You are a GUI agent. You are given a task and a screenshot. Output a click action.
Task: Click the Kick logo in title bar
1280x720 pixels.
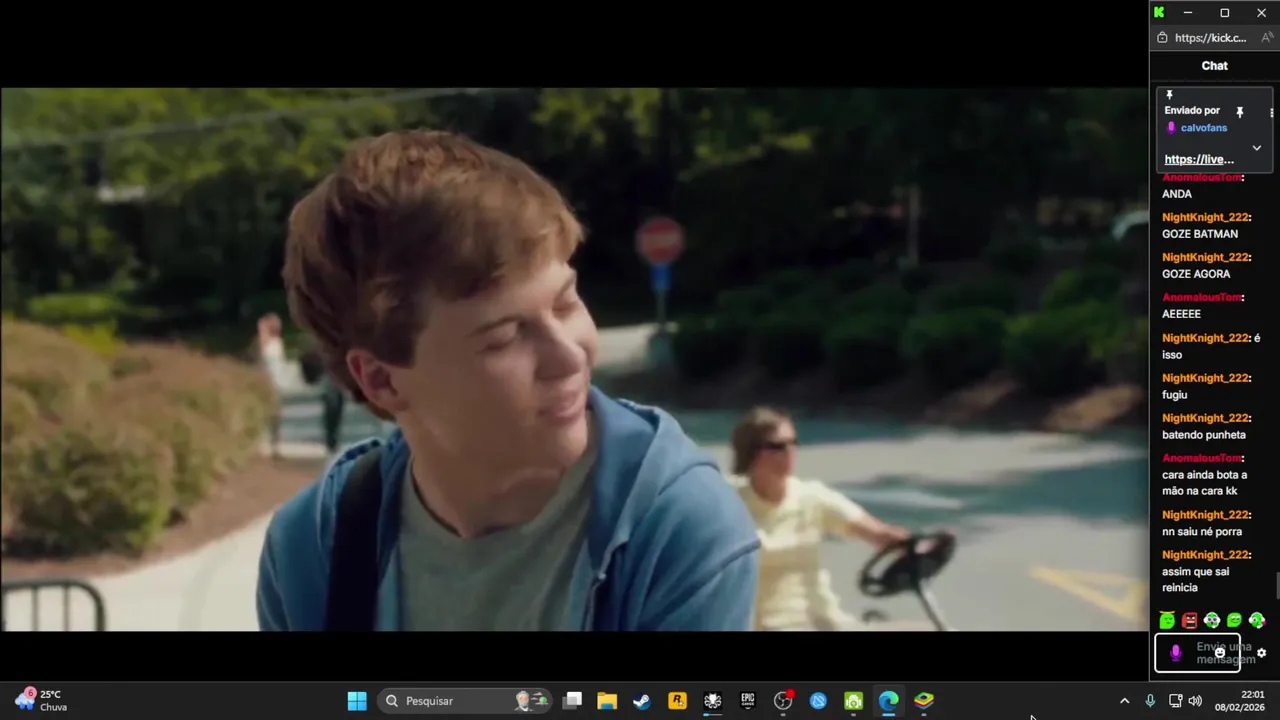click(1159, 12)
